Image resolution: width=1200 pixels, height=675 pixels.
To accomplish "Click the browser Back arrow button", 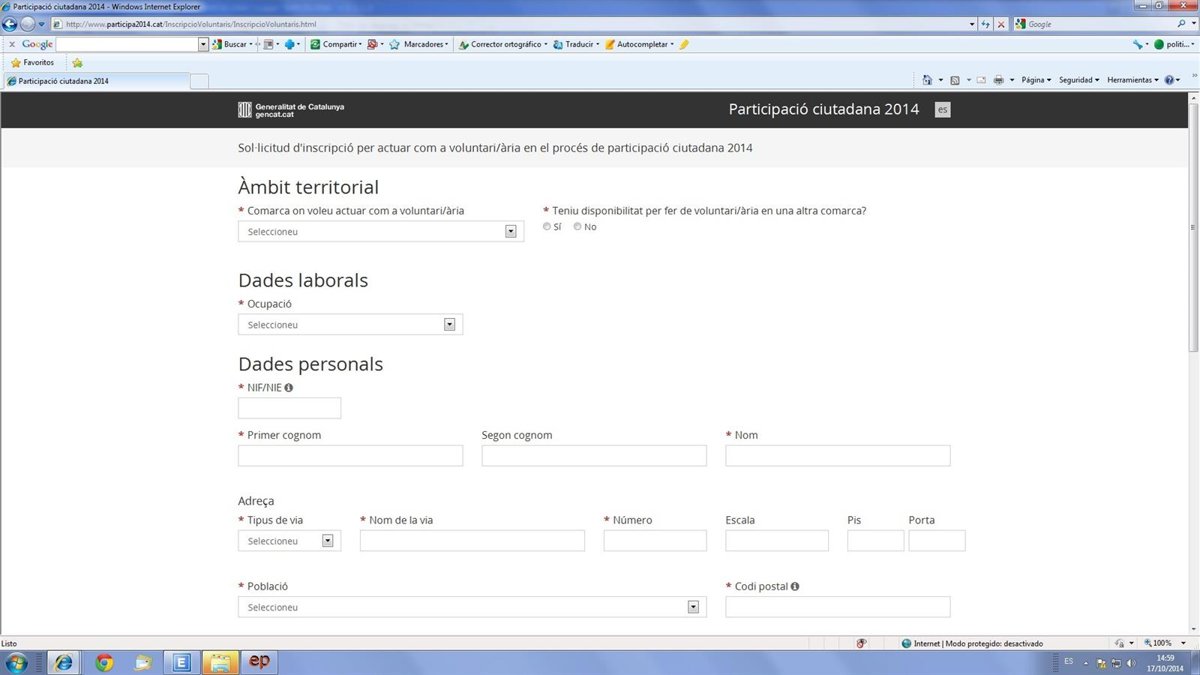I will point(12,24).
